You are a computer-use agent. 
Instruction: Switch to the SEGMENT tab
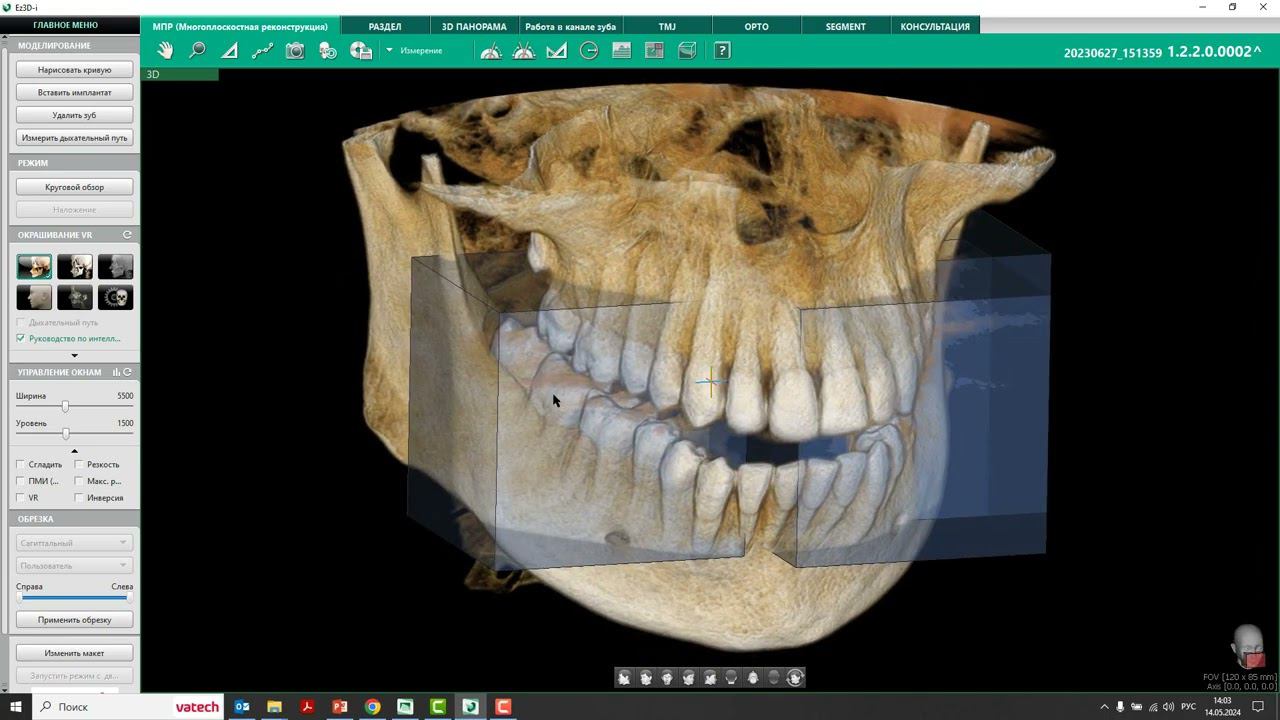[846, 26]
